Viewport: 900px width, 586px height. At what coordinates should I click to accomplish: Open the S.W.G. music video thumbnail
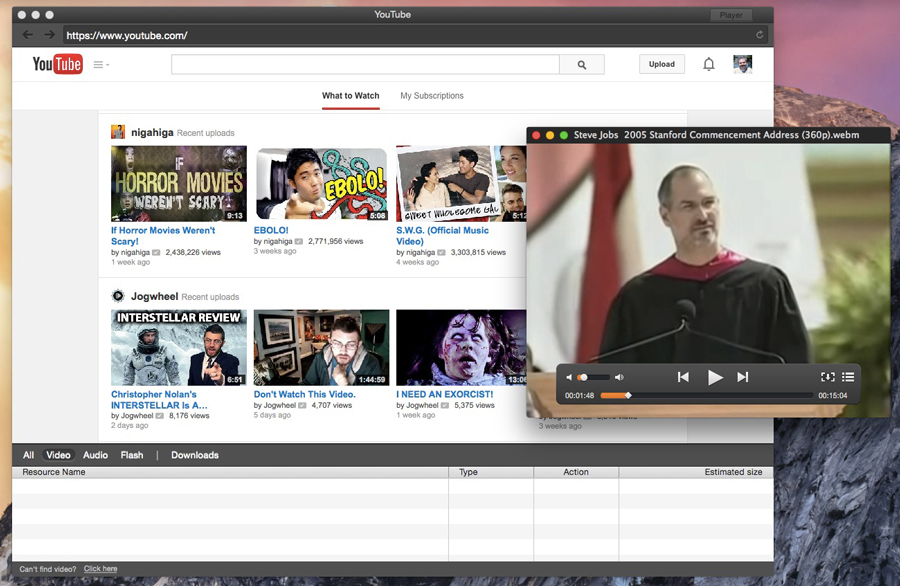(461, 184)
